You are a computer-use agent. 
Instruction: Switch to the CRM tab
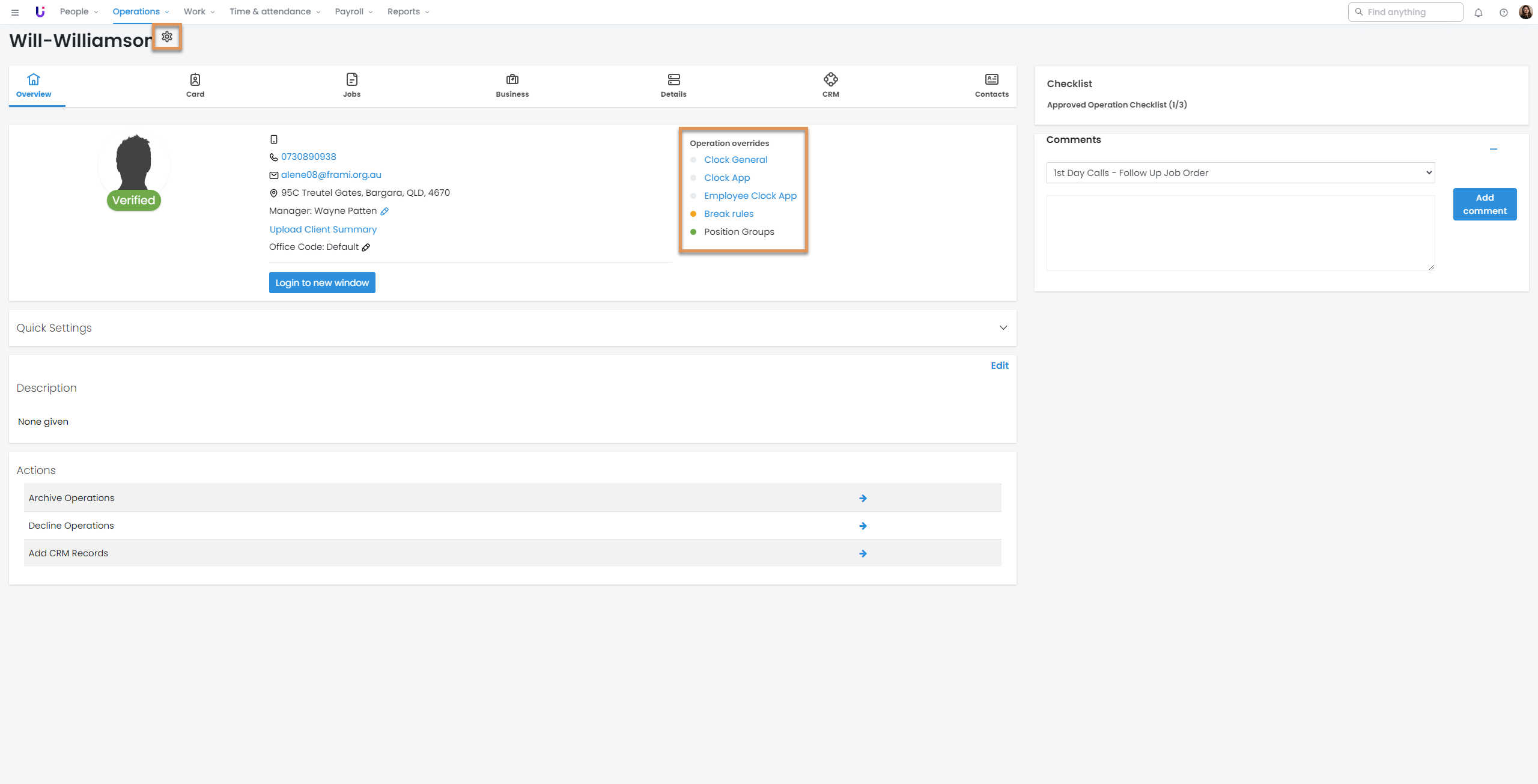pos(830,85)
